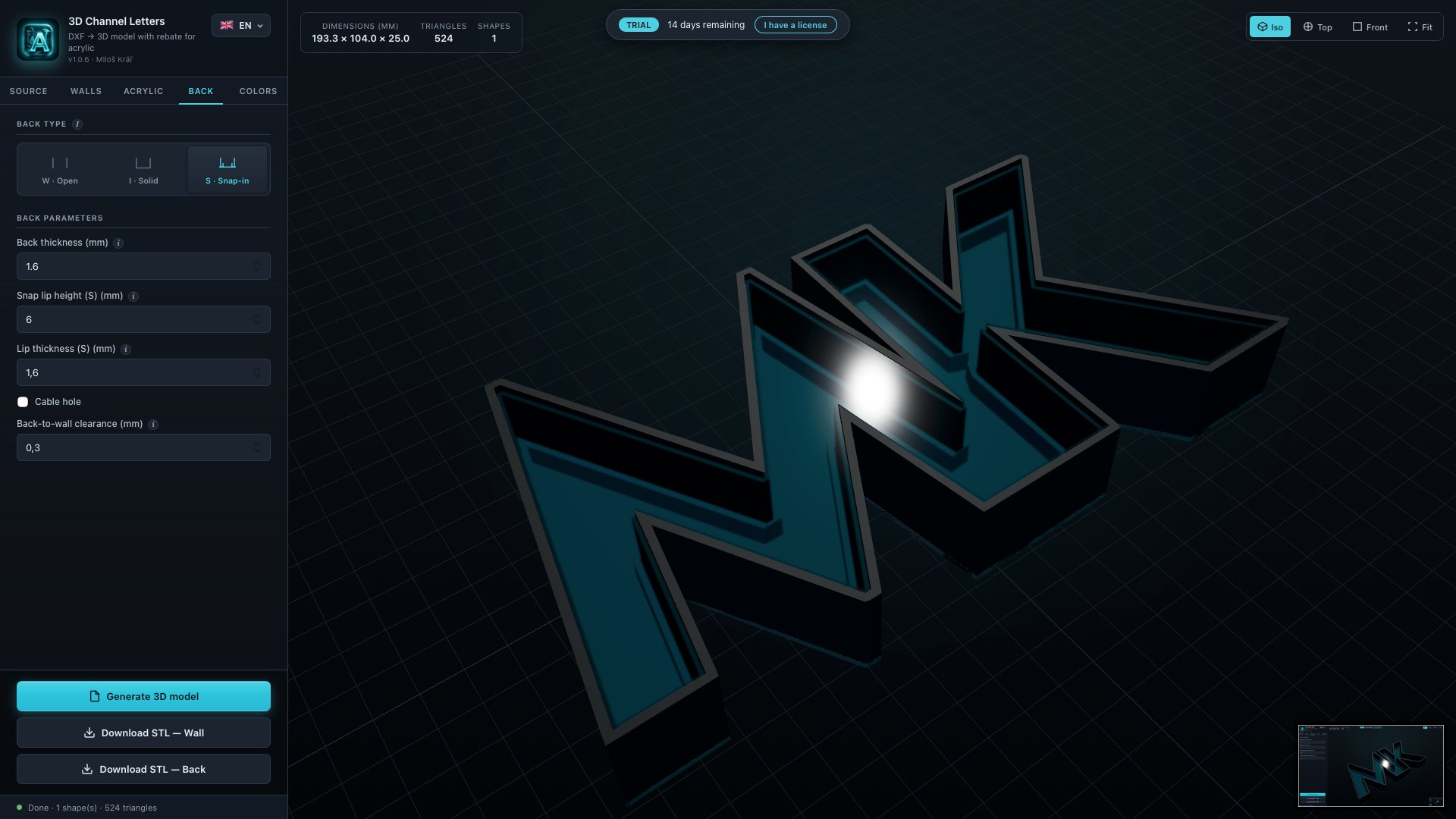Click the Shapes count 1

coord(494,39)
